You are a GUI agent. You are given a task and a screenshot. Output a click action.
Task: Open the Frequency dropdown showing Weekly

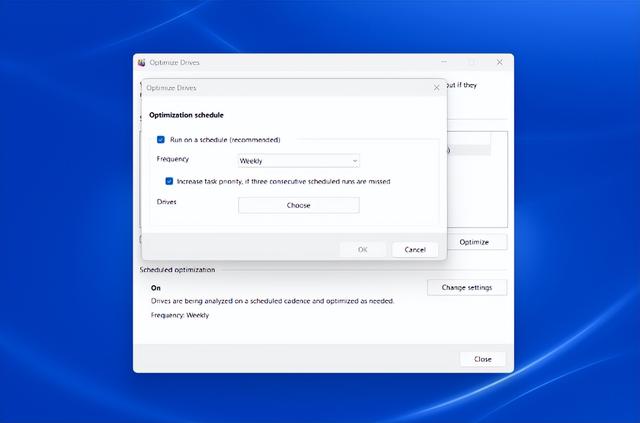pyautogui.click(x=298, y=161)
